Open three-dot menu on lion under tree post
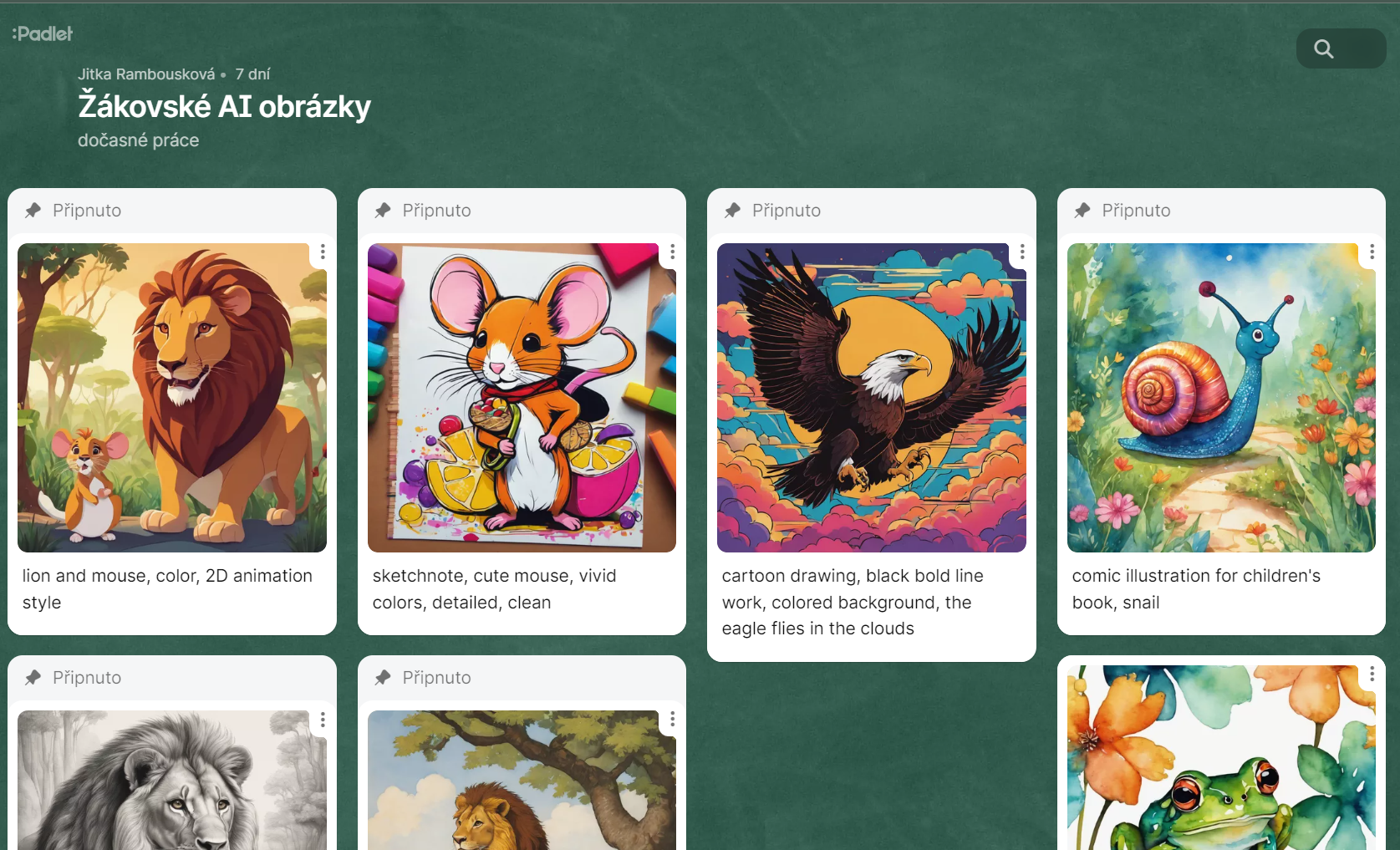This screenshot has width=1400, height=850. [x=672, y=720]
